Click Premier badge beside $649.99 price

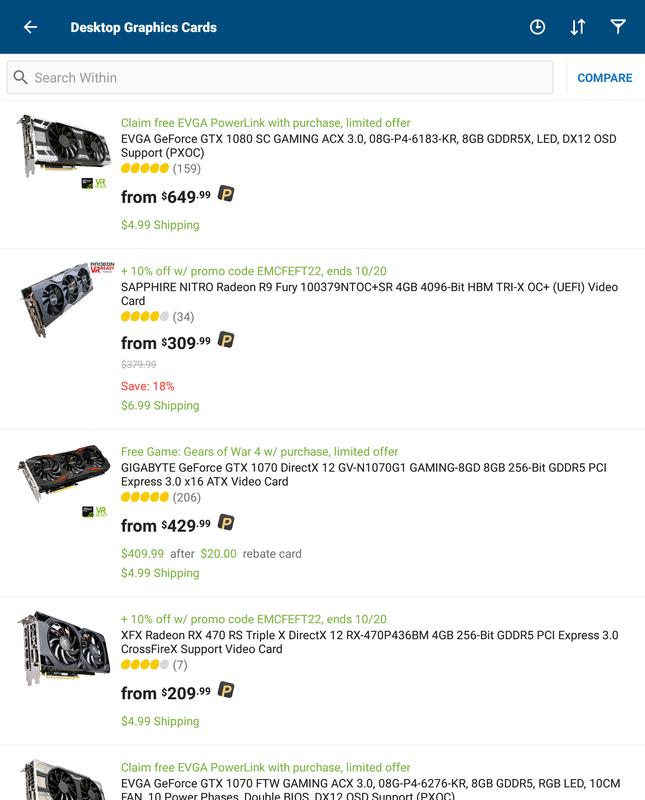click(226, 193)
